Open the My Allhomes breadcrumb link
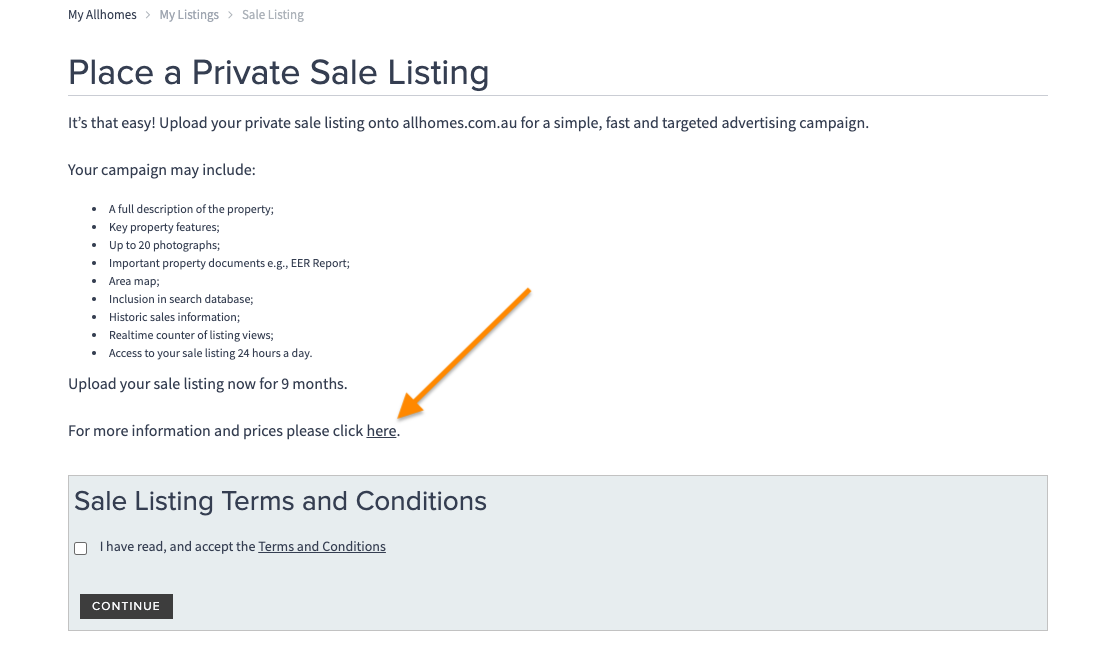The height and width of the screenshot is (668, 1118). (102, 15)
